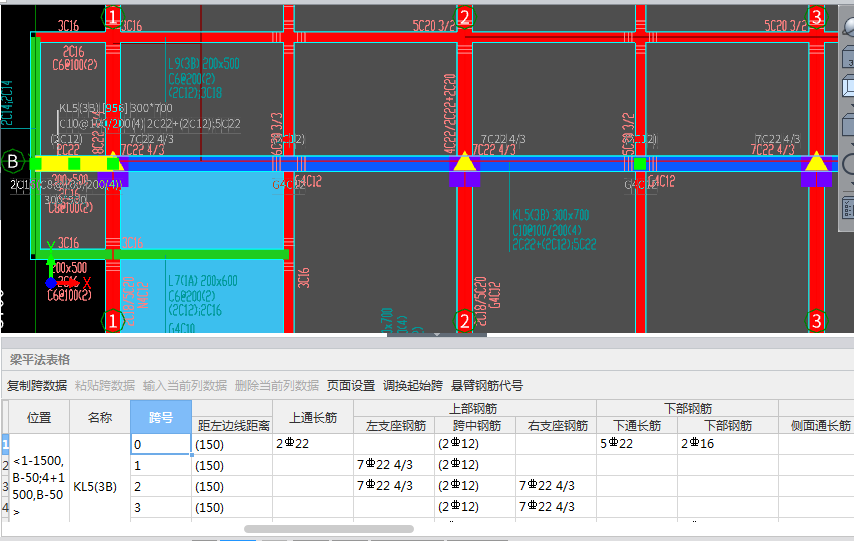Viewport: 854px width, 541px height.
Task: Click the table horizontal scrollbar thumb
Action: [x=328, y=528]
